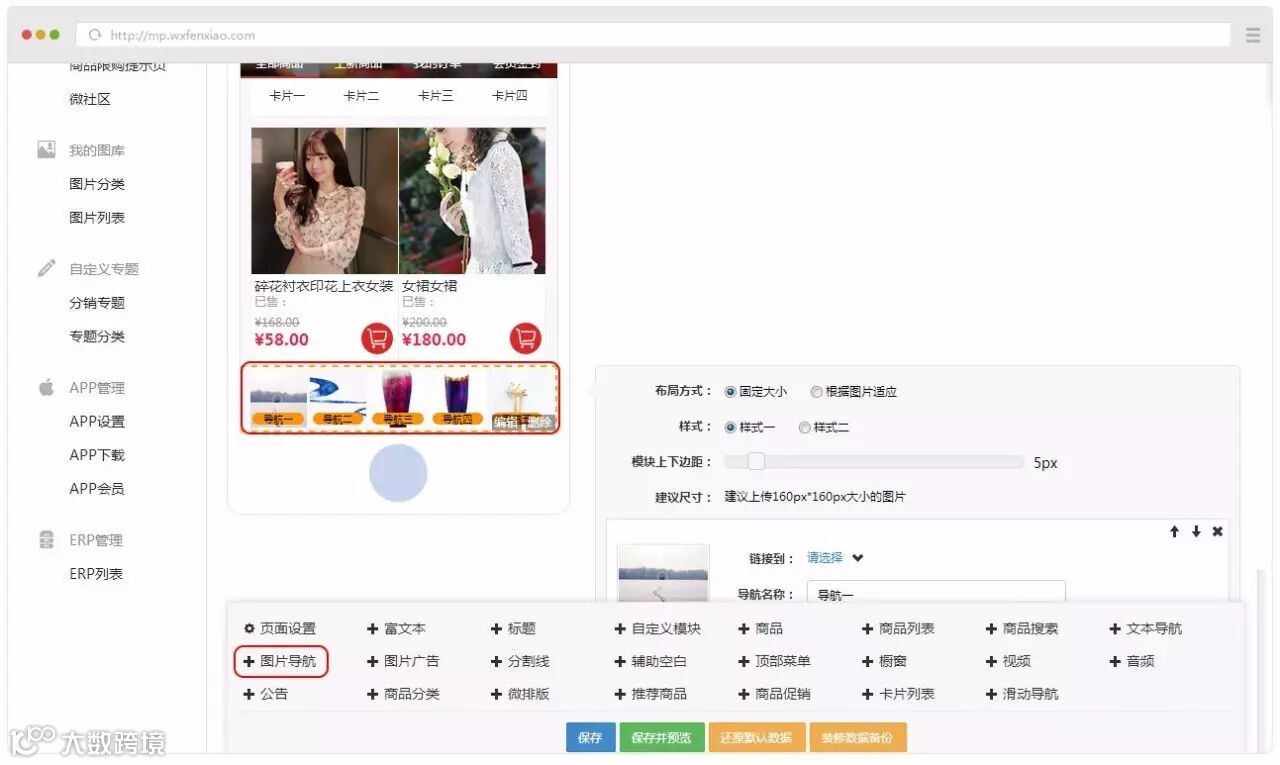Viewport: 1280px width, 765px height.
Task: Open 分销专题 in the sidebar
Action: click(97, 303)
